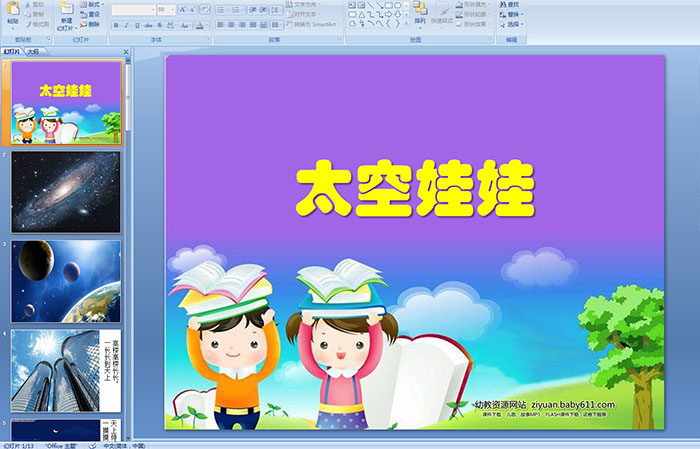Open the line spacing dropdown
Viewport: 700px width, 449px height.
click(277, 9)
